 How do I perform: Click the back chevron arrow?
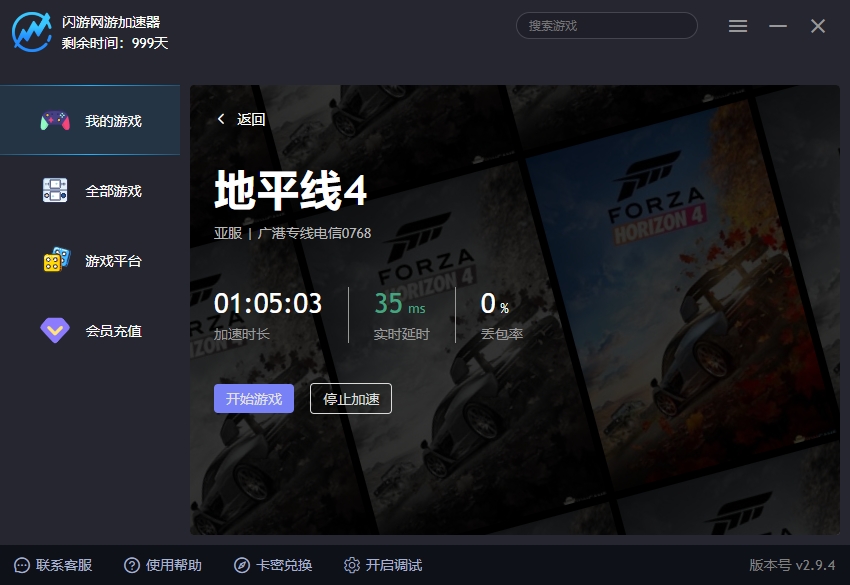221,120
